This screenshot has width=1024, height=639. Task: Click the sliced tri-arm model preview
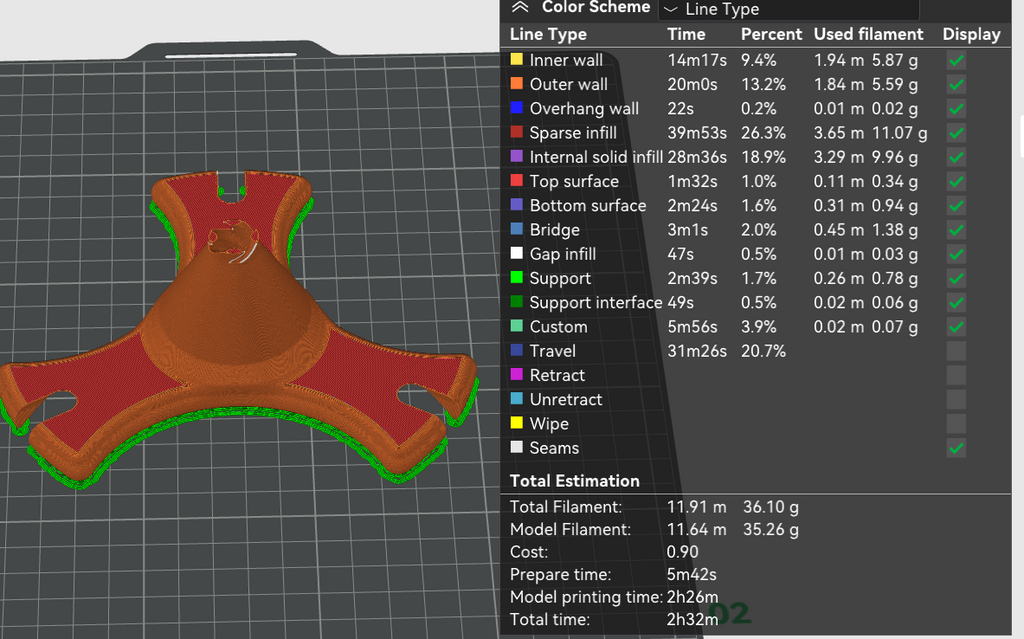[238, 330]
